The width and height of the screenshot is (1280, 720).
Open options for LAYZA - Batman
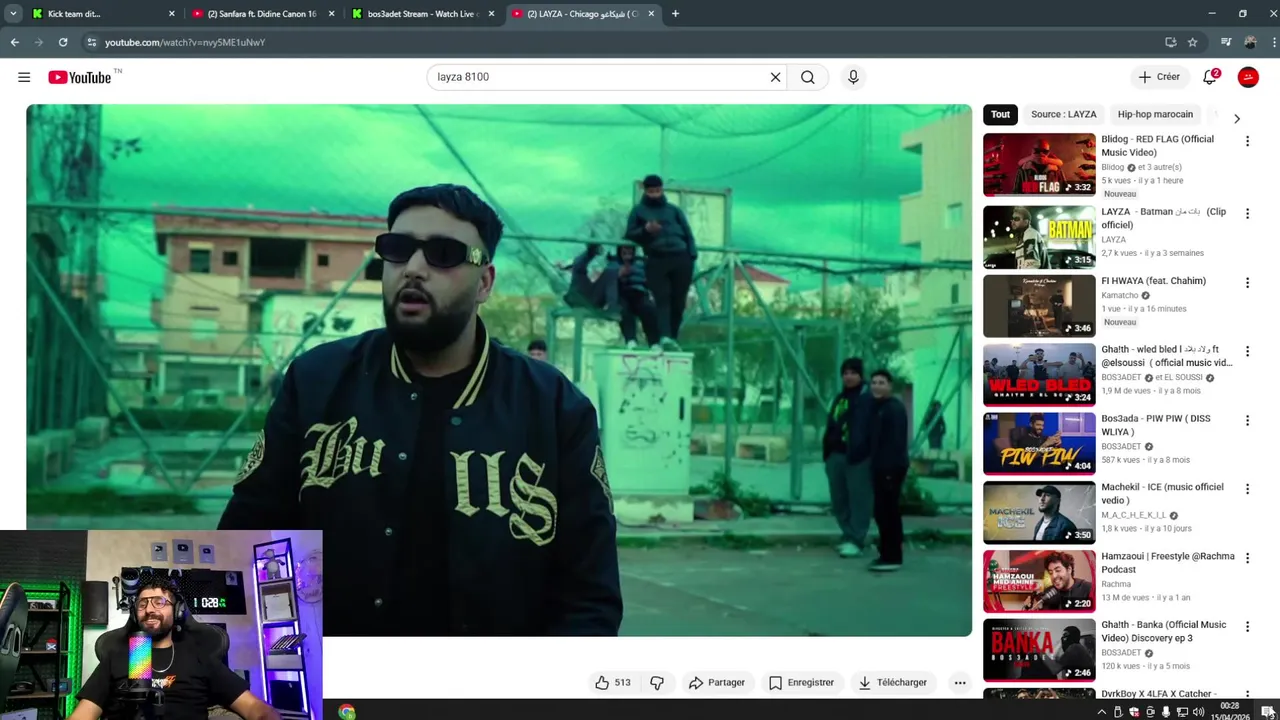pyautogui.click(x=1247, y=213)
